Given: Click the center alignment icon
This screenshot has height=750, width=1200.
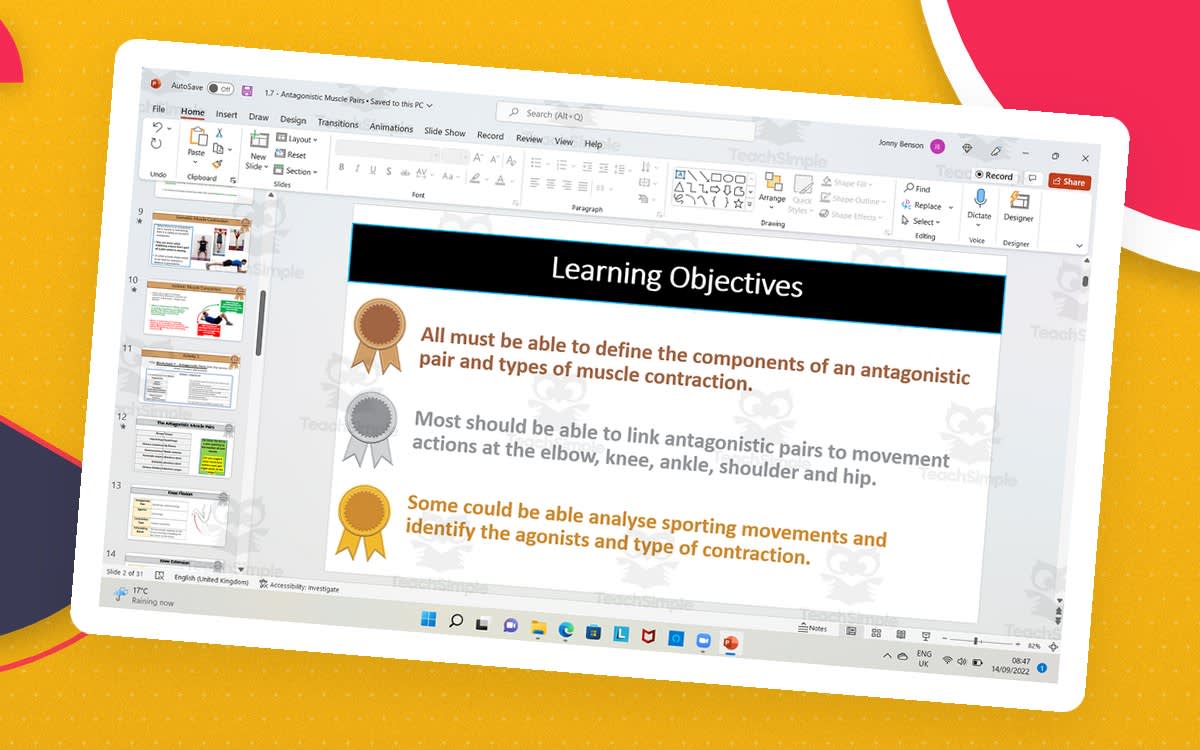Looking at the screenshot, I should [x=550, y=183].
